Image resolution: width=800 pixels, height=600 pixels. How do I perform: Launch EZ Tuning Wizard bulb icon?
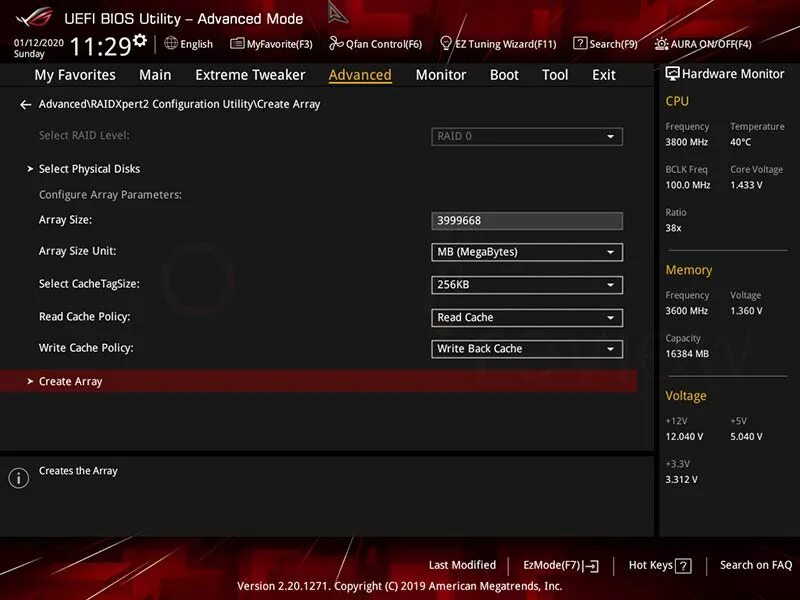click(x=445, y=43)
